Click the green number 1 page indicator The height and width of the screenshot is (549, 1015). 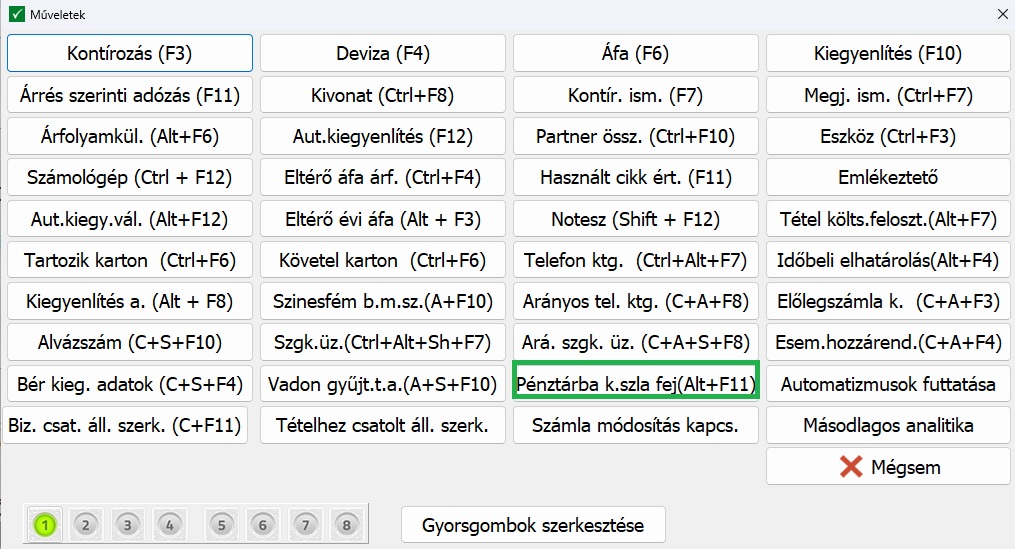(45, 524)
